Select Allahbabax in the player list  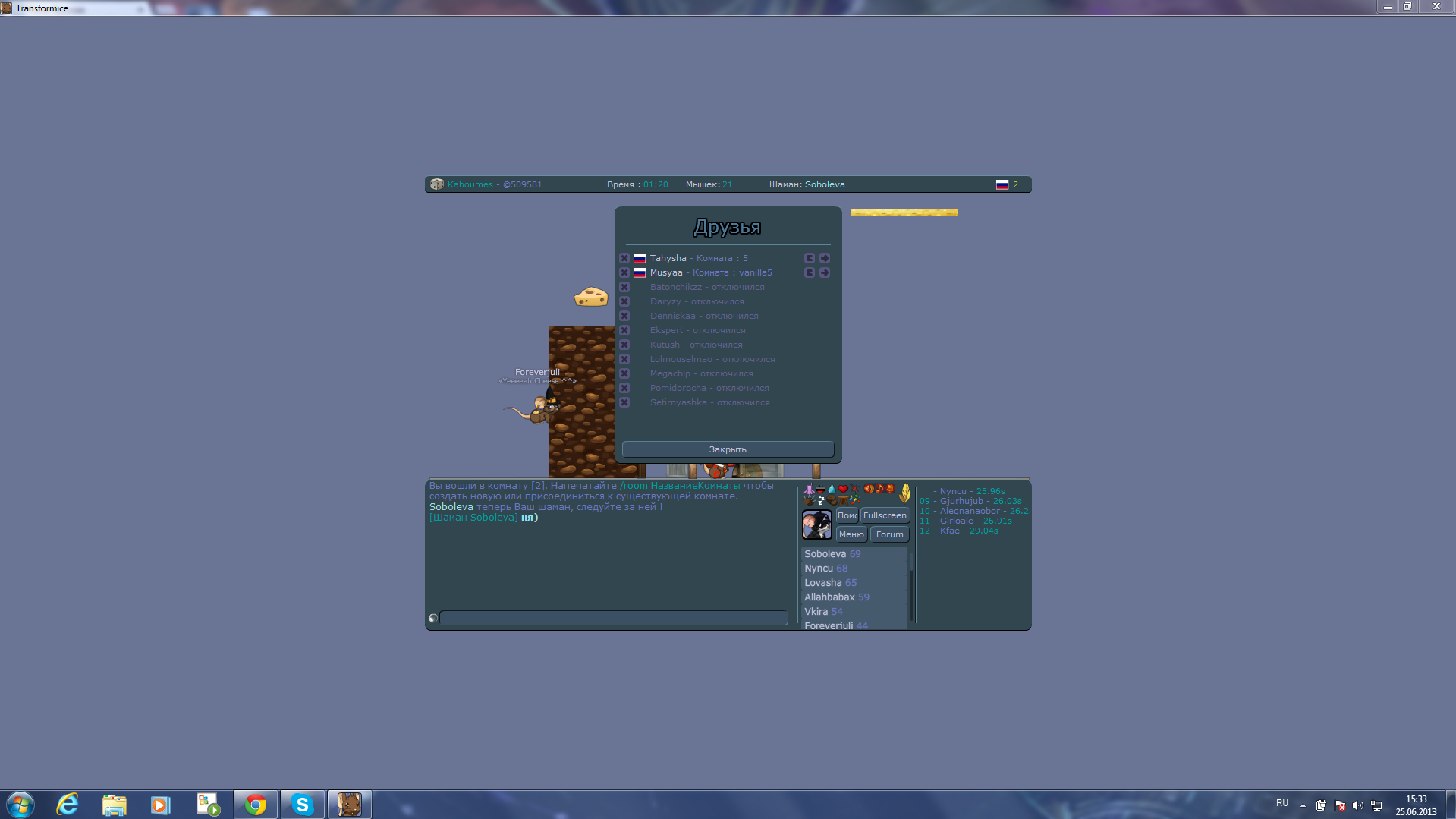tap(854, 597)
